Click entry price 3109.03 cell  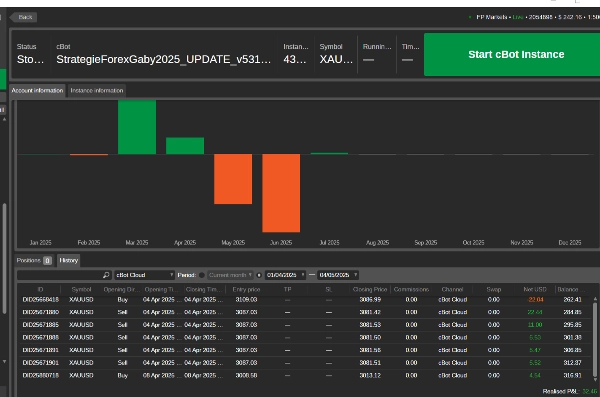pyautogui.click(x=246, y=299)
